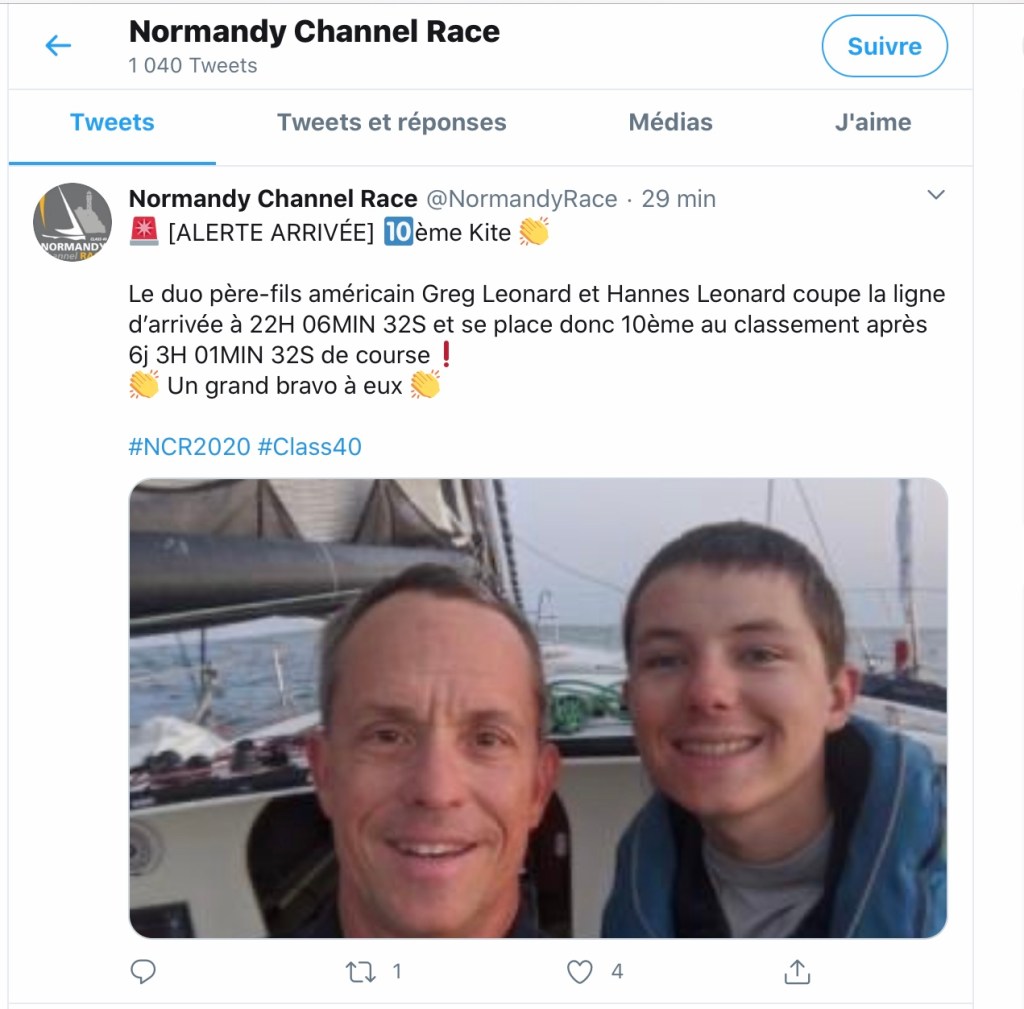
Task: Follow the #Class40 hashtag link
Action: coord(309,447)
